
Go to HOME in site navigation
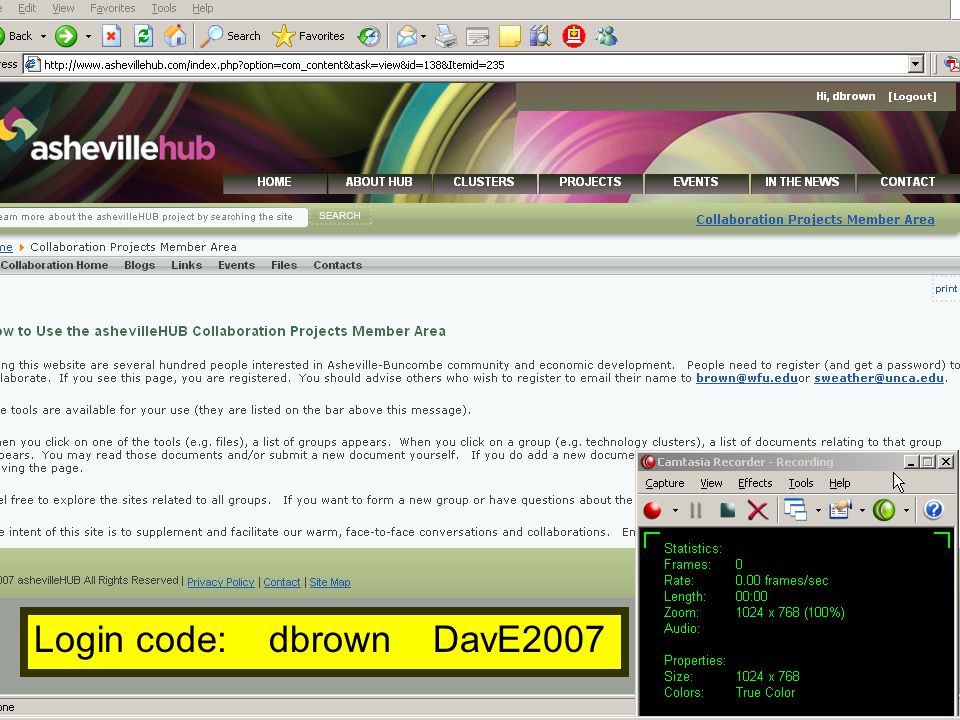(274, 182)
